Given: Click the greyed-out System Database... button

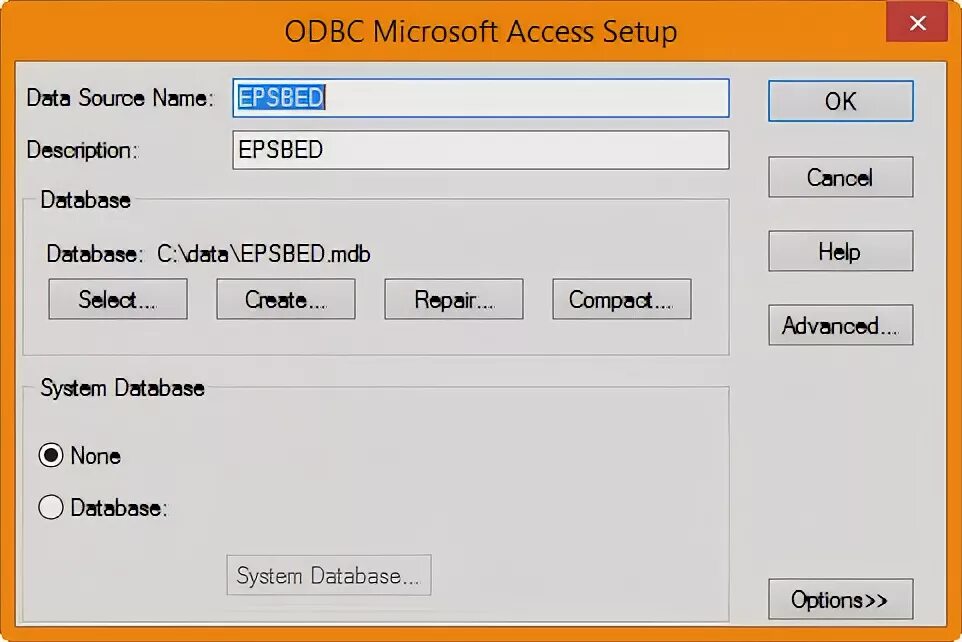Looking at the screenshot, I should pos(329,575).
